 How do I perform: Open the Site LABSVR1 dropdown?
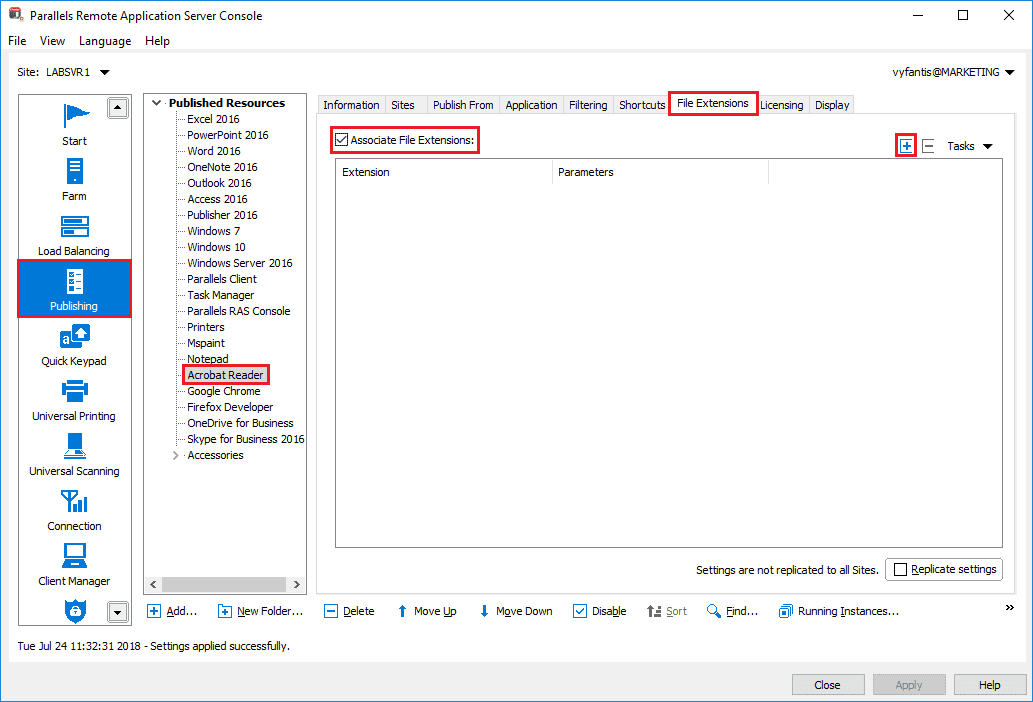tap(105, 72)
